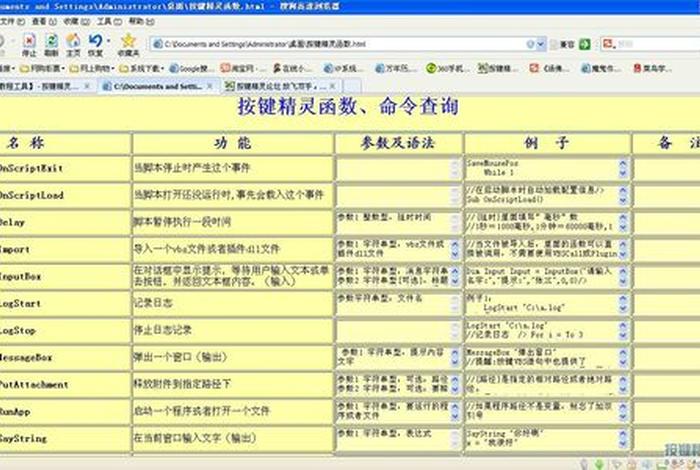The height and width of the screenshot is (470, 700).
Task: Click the 停止日志记录 description
Action: pos(163,330)
